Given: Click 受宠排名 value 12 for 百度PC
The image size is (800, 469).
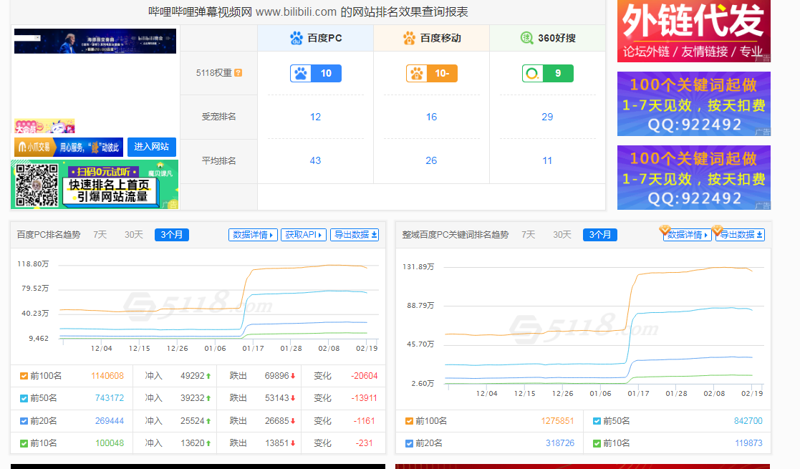Looking at the screenshot, I should (315, 117).
